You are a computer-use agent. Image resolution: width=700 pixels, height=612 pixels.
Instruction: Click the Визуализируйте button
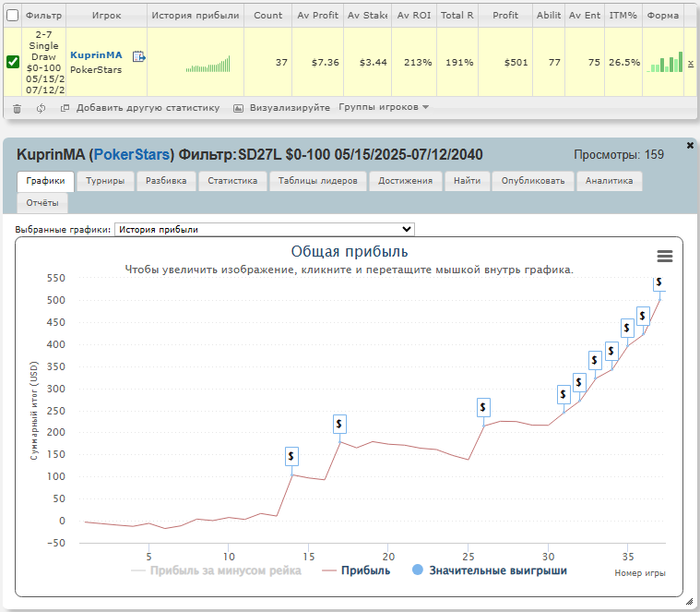point(289,108)
